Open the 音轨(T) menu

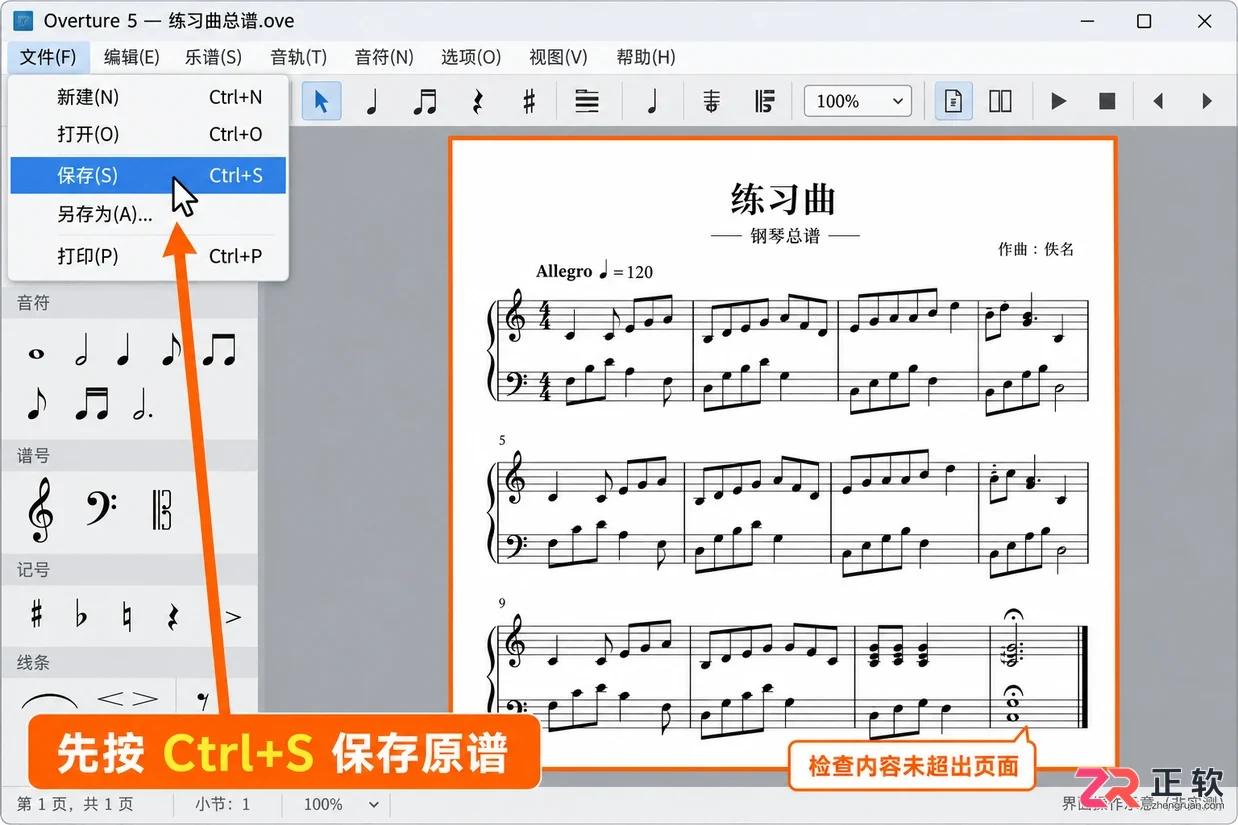pos(298,57)
